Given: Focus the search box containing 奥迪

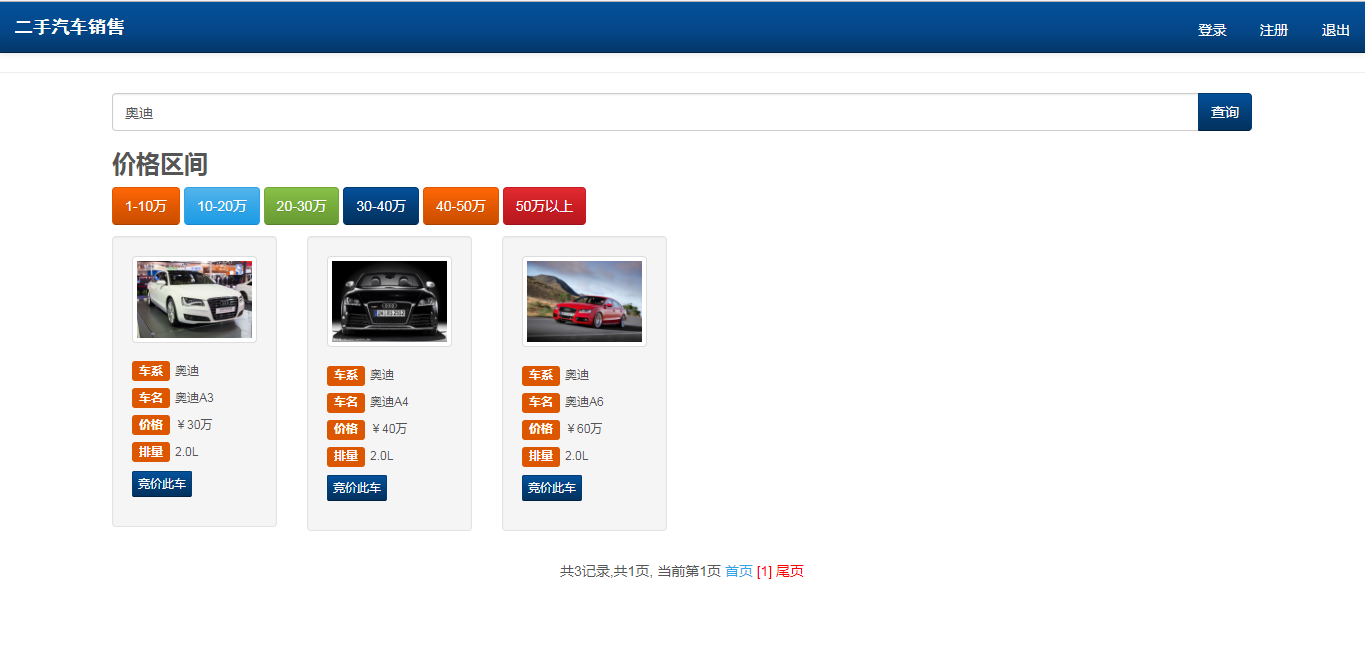Looking at the screenshot, I should [x=655, y=112].
